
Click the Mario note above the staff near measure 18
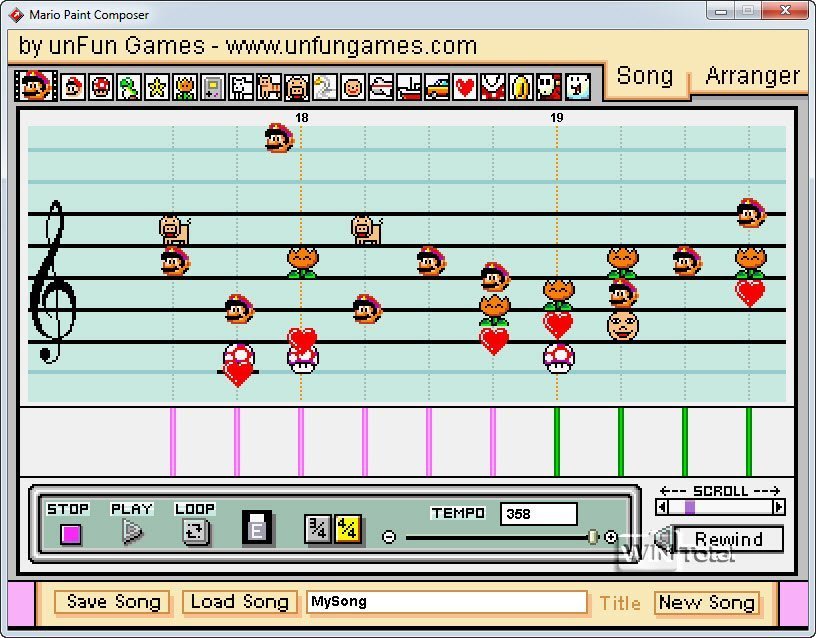tap(279, 138)
